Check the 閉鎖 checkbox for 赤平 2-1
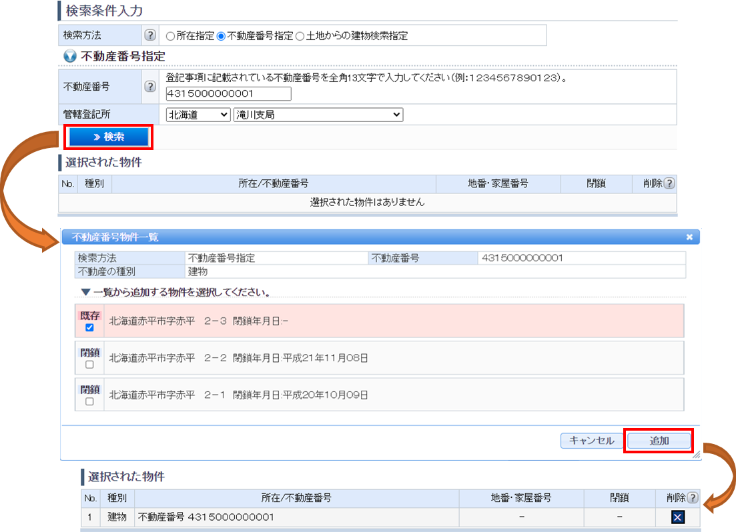The height and width of the screenshot is (532, 736). click(89, 401)
